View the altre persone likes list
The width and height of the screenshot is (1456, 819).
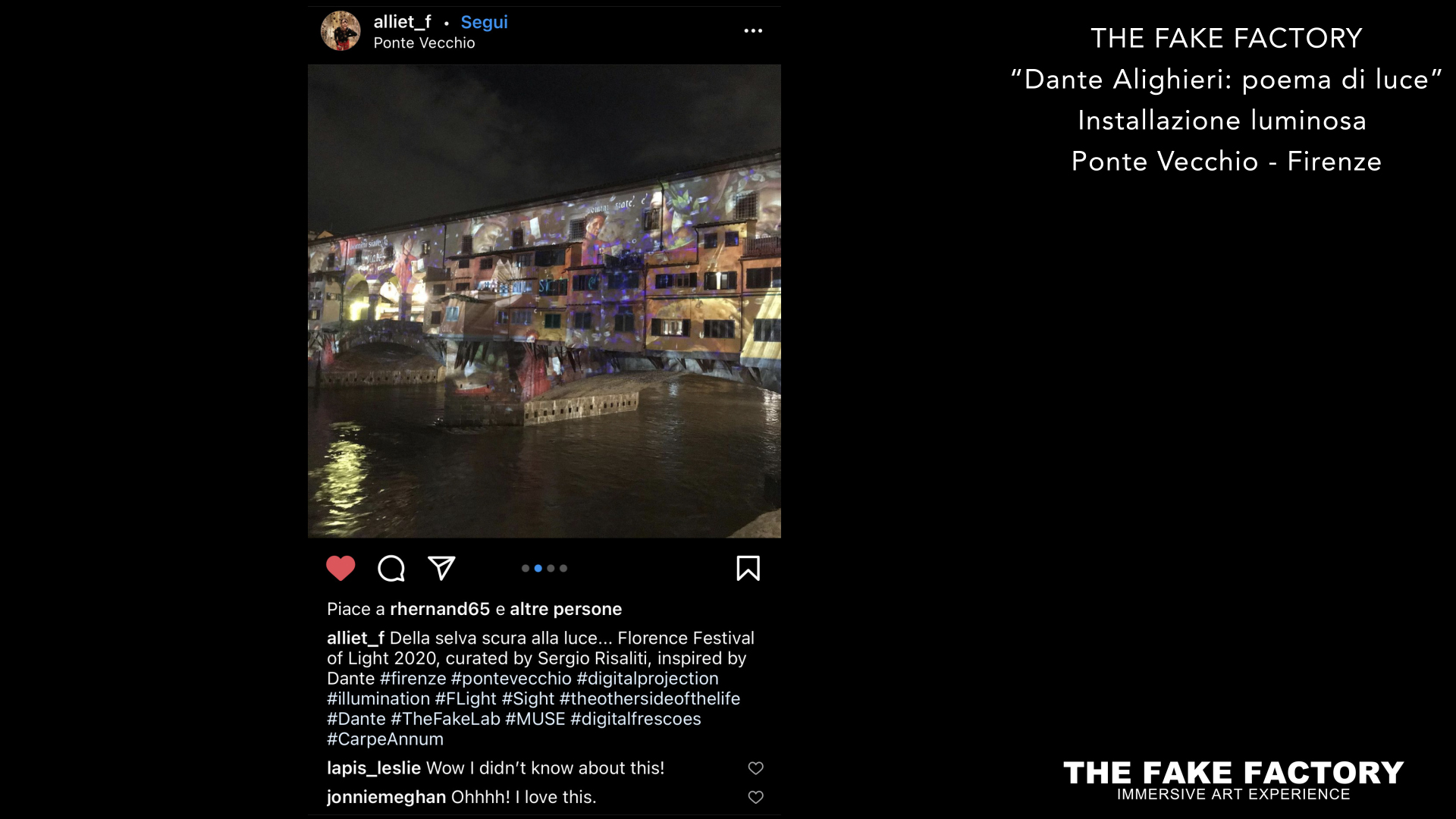pos(566,609)
